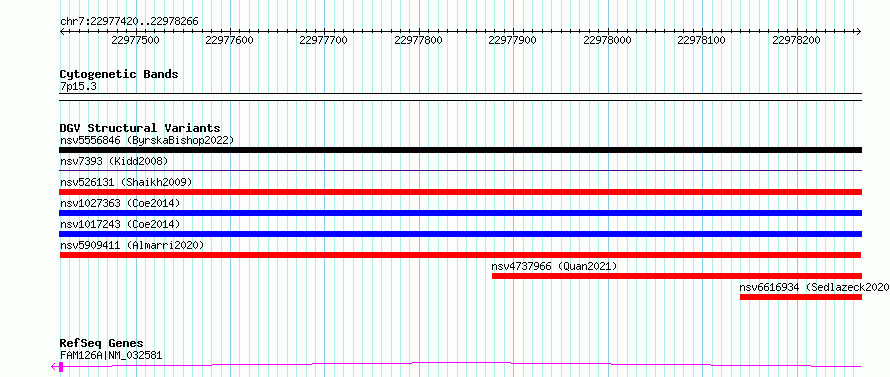Click the black nsv5556846 variant bar
This screenshot has width=890, height=377.
460,150
